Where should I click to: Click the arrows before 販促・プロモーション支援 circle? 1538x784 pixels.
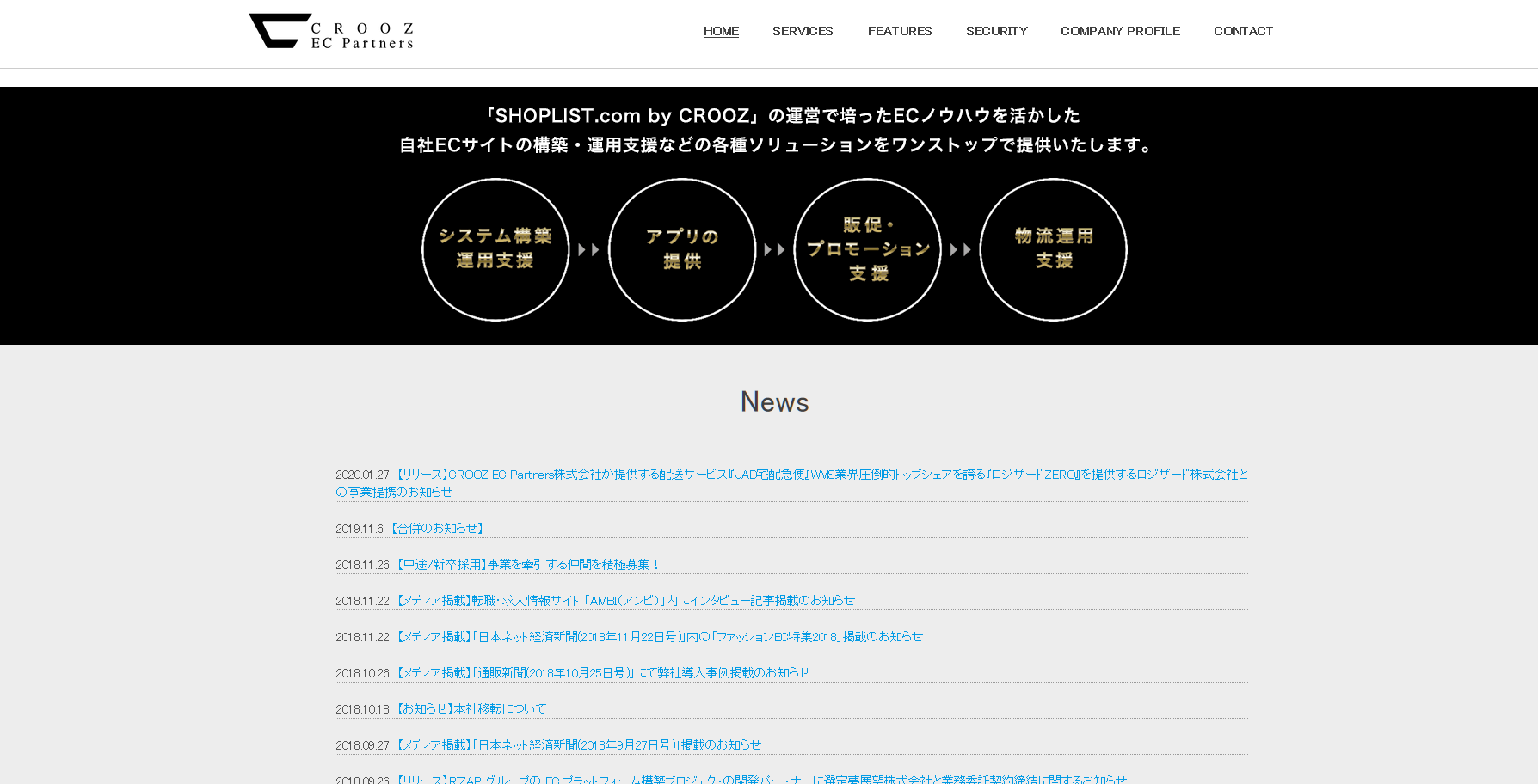(x=774, y=249)
